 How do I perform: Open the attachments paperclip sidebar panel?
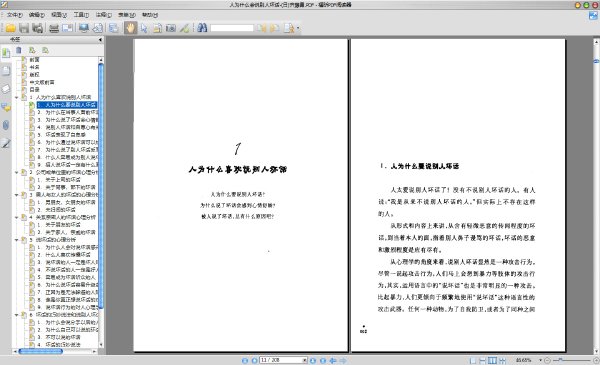[6, 125]
